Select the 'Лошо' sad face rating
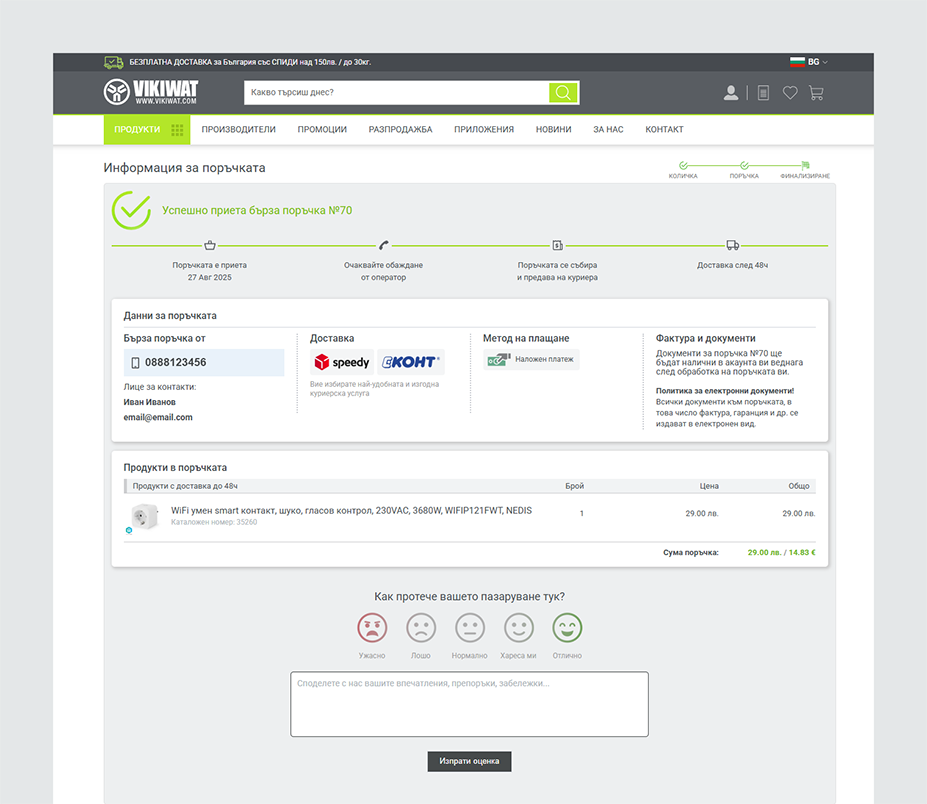Viewport: 927px width, 804px height. (421, 628)
